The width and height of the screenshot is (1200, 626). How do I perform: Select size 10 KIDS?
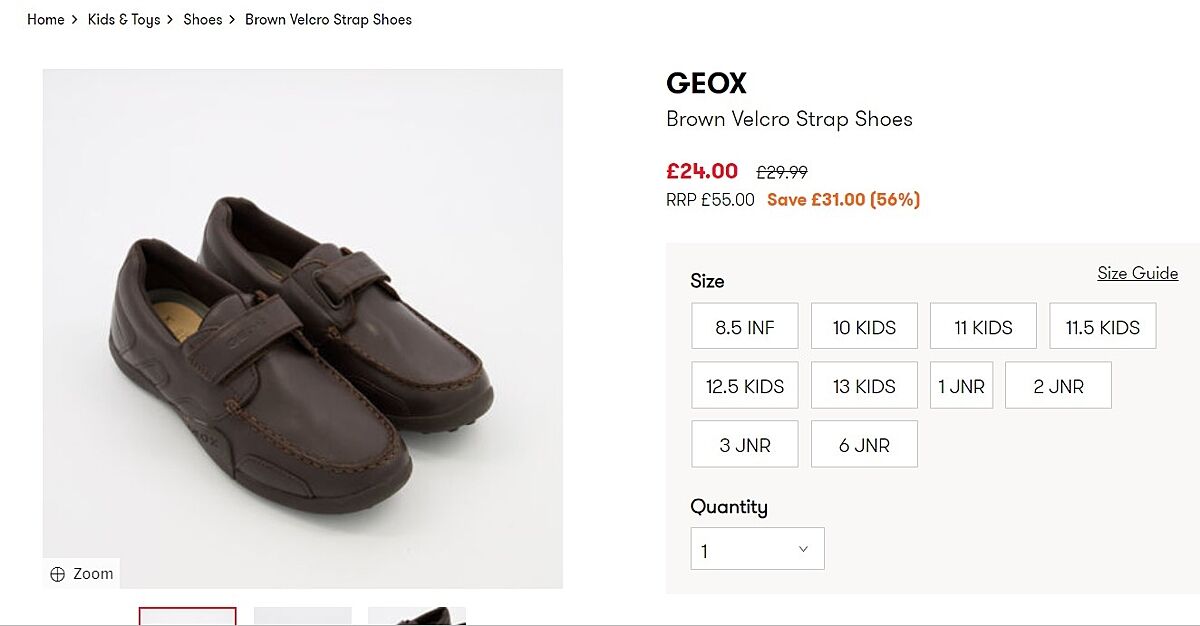[864, 327]
